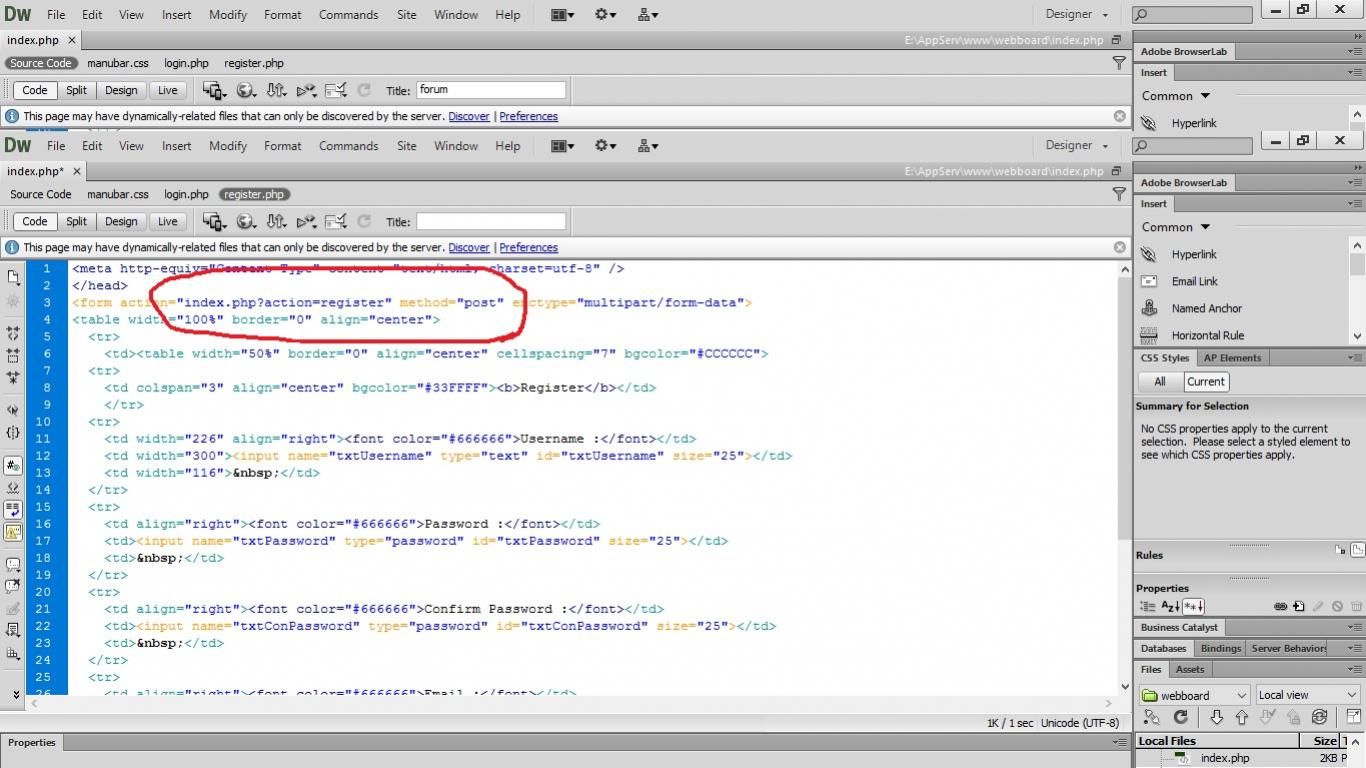The height and width of the screenshot is (768, 1366).
Task: Switch CSS Styles to Current mode
Action: click(1206, 381)
